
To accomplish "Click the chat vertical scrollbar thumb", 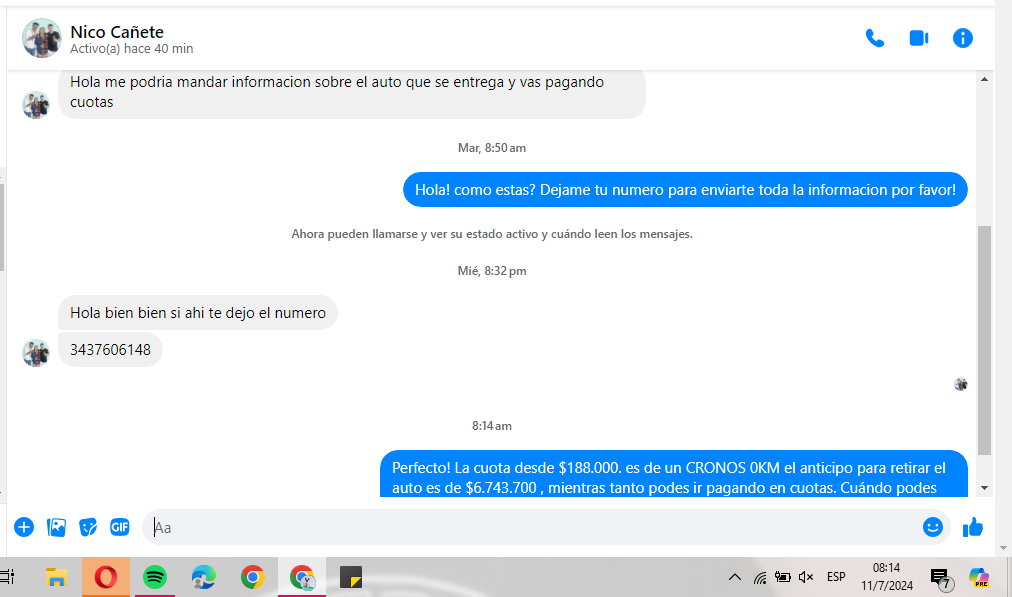I will [x=984, y=340].
